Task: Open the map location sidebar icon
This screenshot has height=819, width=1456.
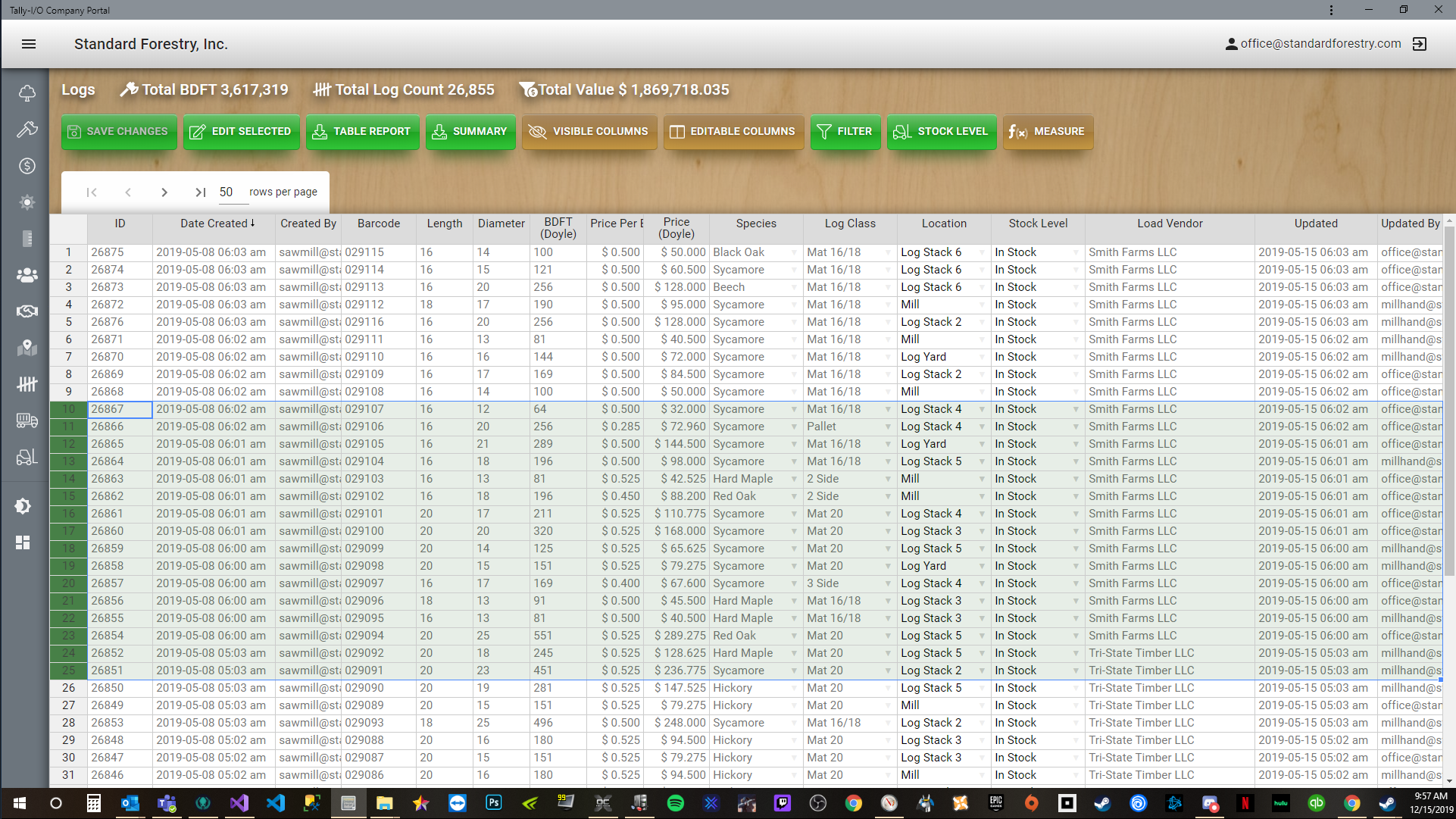Action: (27, 348)
